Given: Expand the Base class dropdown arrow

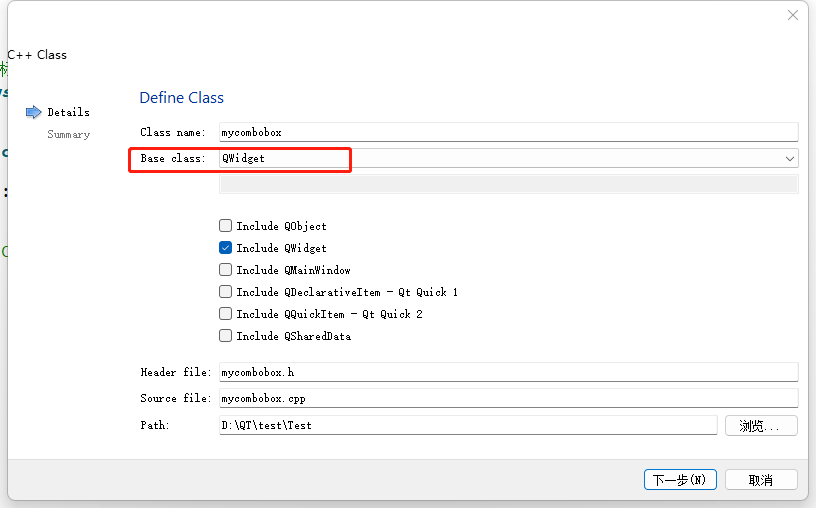Looking at the screenshot, I should point(790,158).
